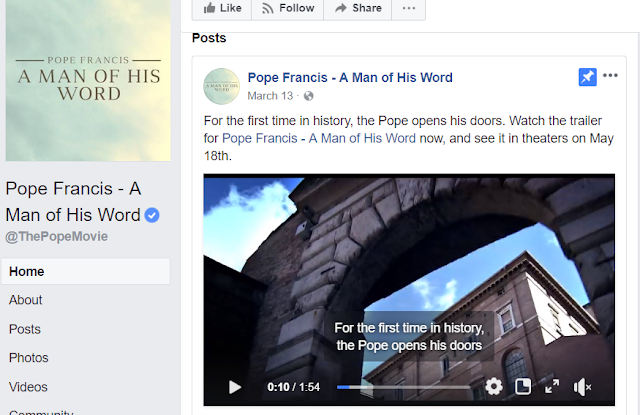Viewport: 640px width, 415px height.
Task: Click the video time readout 0:10 / 1:54
Action: point(293,387)
